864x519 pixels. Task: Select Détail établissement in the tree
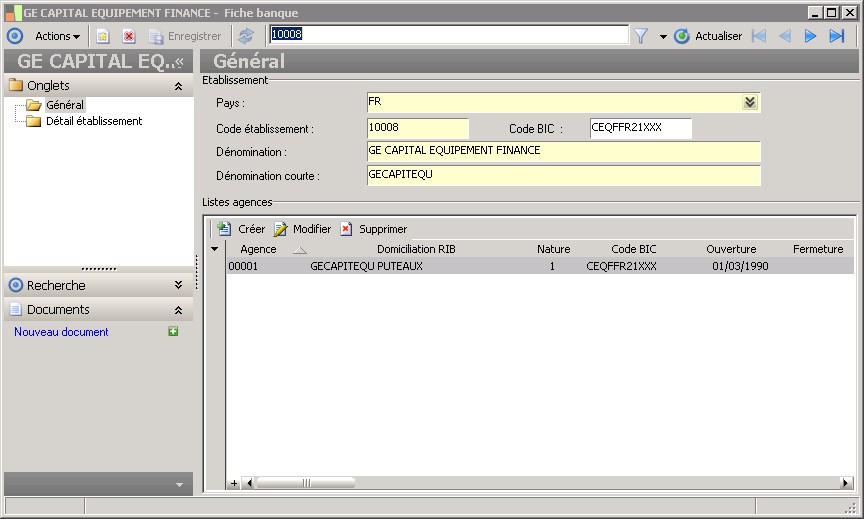[x=94, y=121]
